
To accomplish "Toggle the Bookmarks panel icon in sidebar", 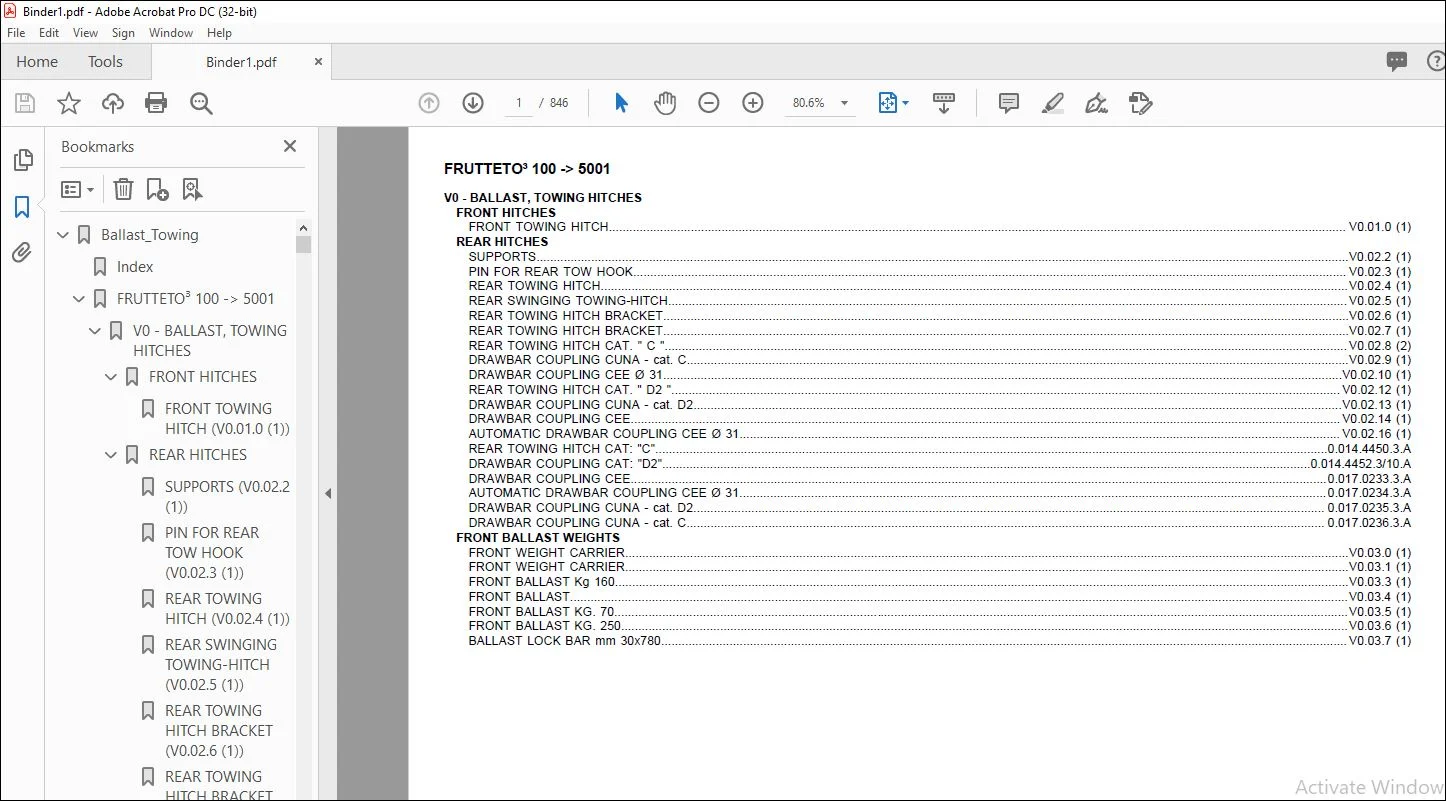I will 22,207.
